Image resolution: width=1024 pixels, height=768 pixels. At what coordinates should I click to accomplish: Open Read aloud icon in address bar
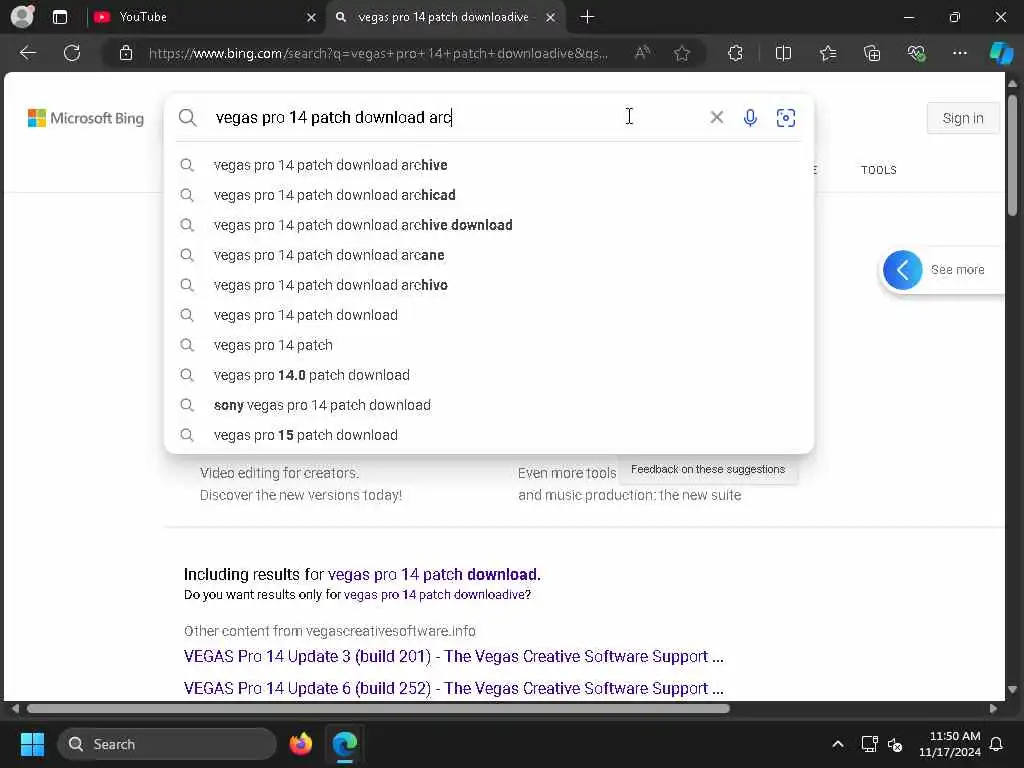tap(643, 53)
